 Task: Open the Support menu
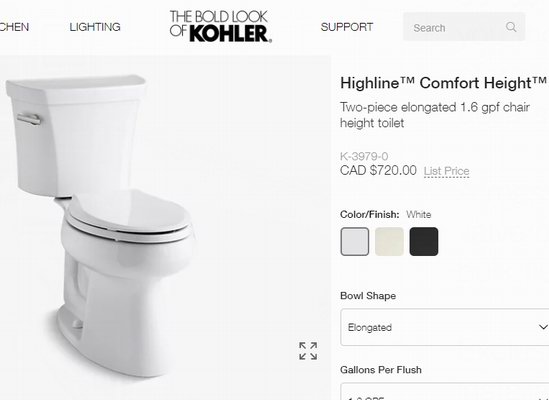point(347,27)
